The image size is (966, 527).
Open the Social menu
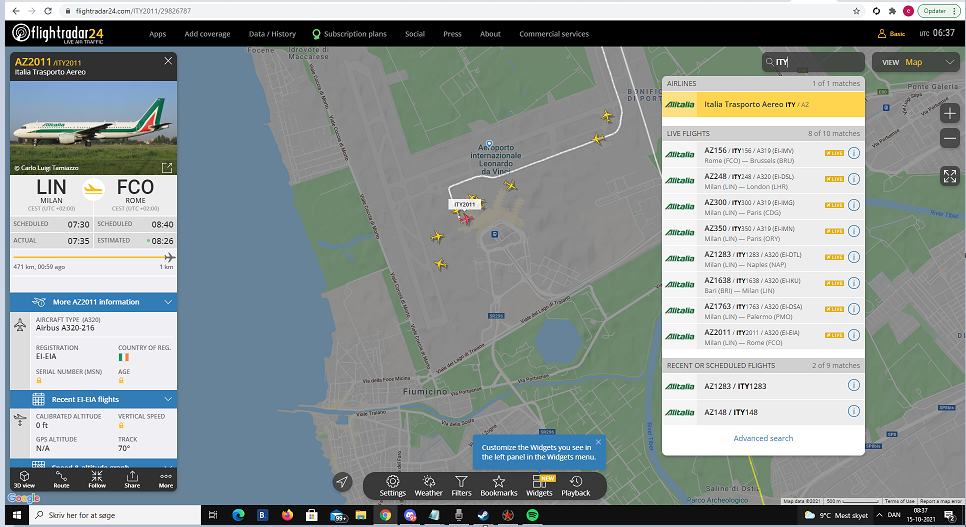click(x=415, y=34)
